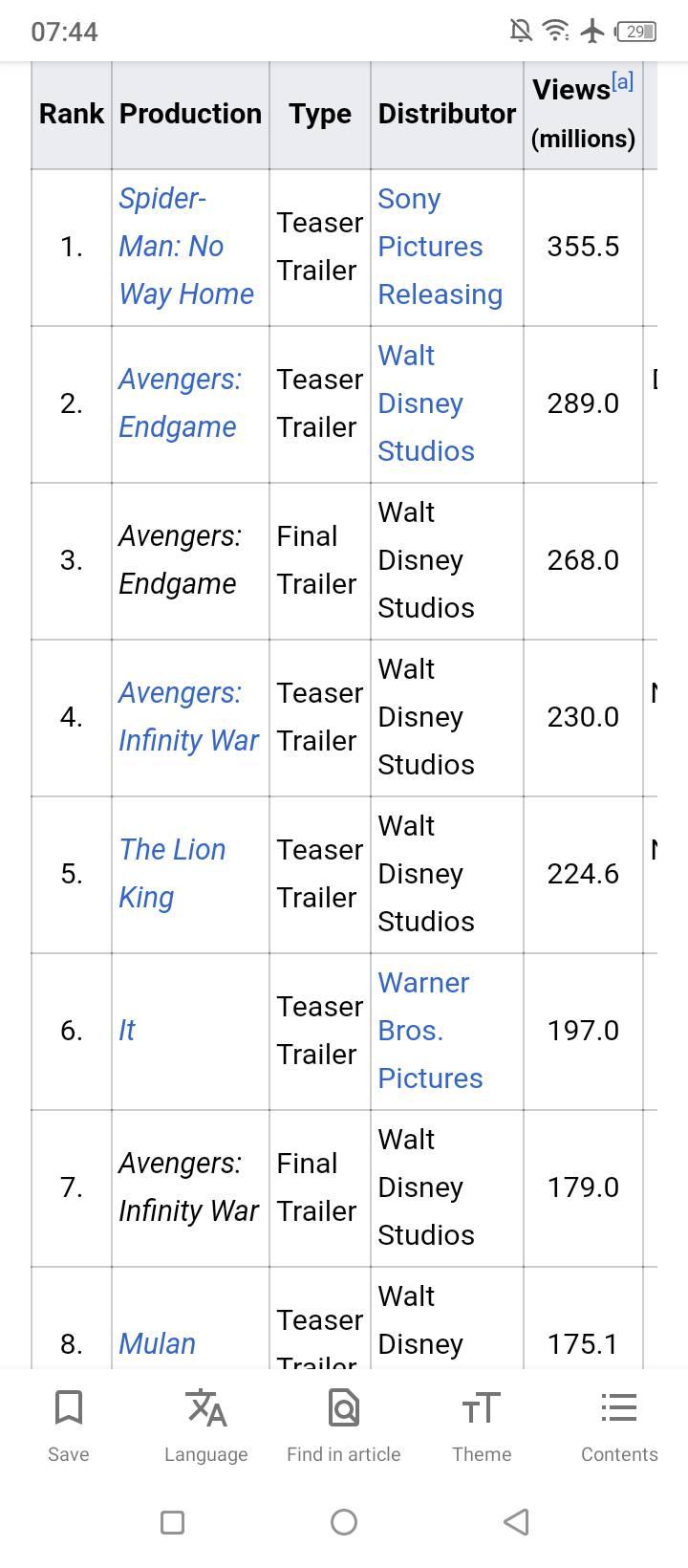Open the Language translate icon
The width and height of the screenshot is (688, 1568).
(x=206, y=1408)
